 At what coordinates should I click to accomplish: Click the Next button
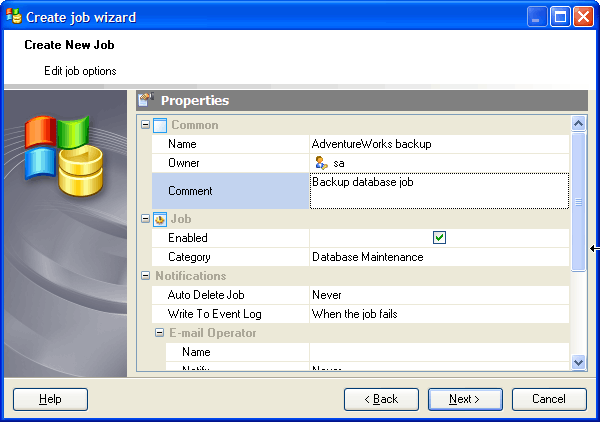(465, 399)
